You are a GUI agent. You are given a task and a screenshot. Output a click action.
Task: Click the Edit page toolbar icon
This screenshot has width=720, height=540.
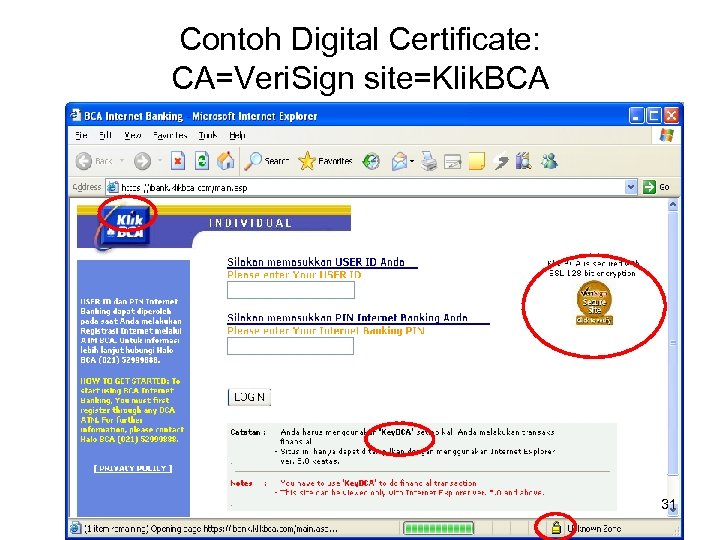point(452,162)
